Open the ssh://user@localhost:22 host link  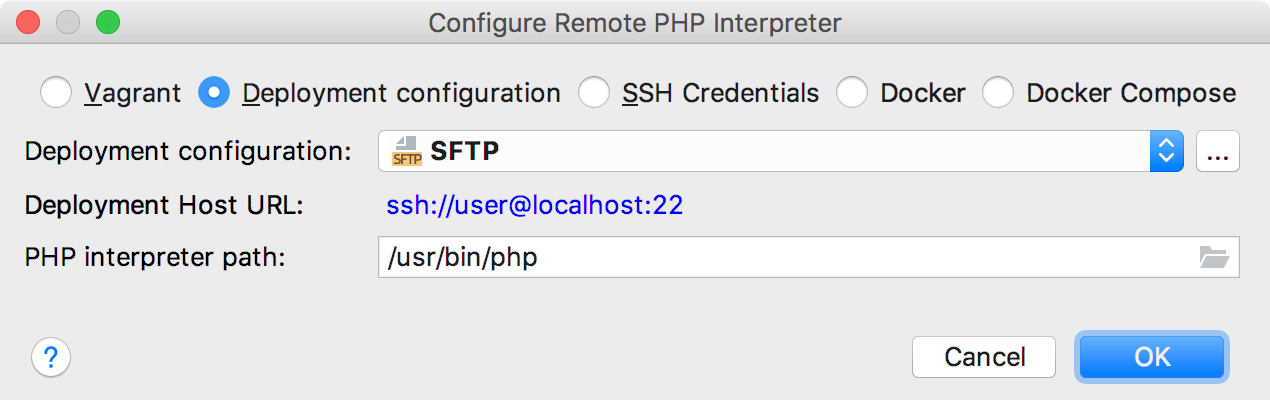coord(534,206)
